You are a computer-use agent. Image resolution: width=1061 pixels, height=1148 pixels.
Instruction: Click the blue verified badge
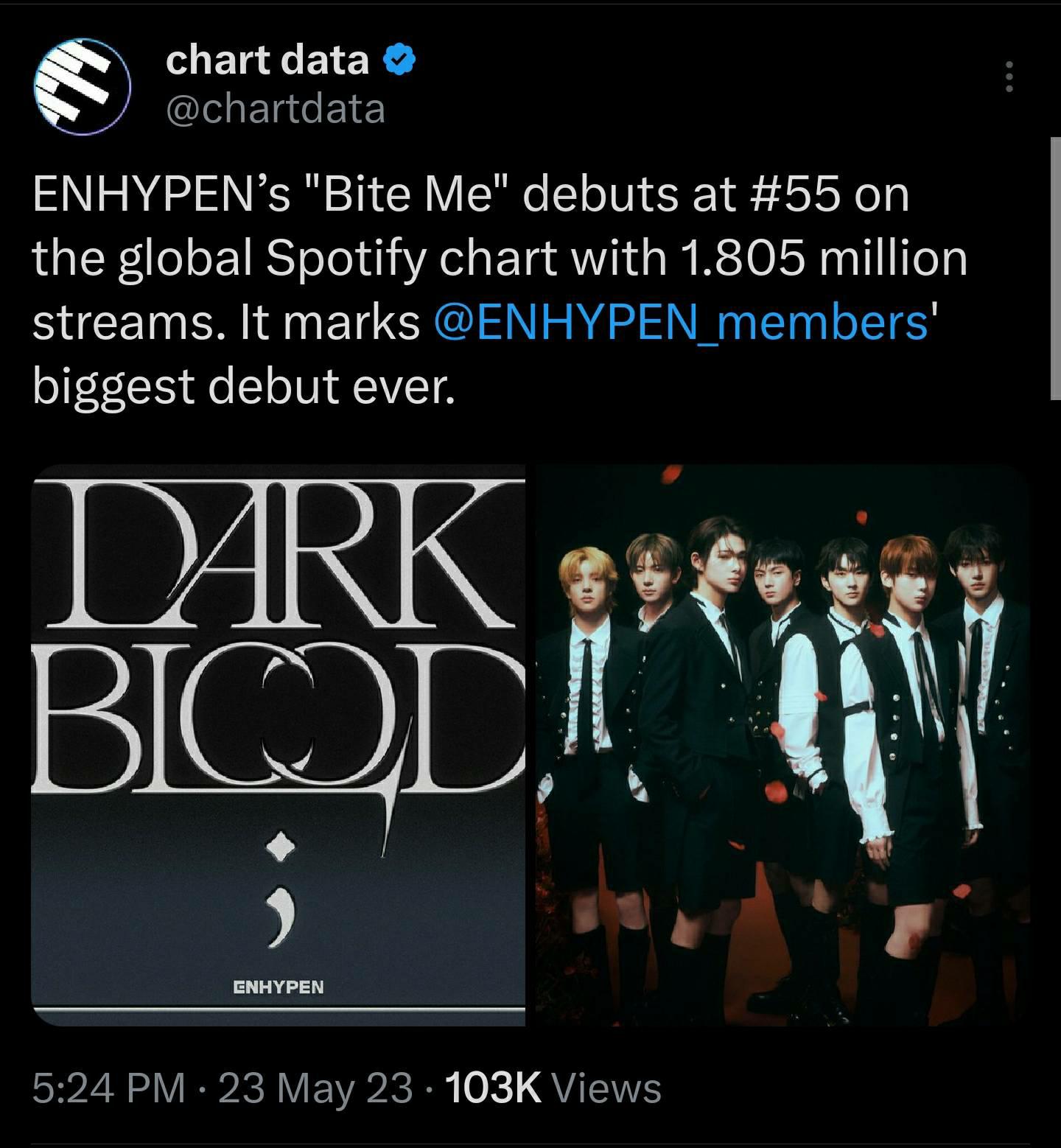click(399, 60)
